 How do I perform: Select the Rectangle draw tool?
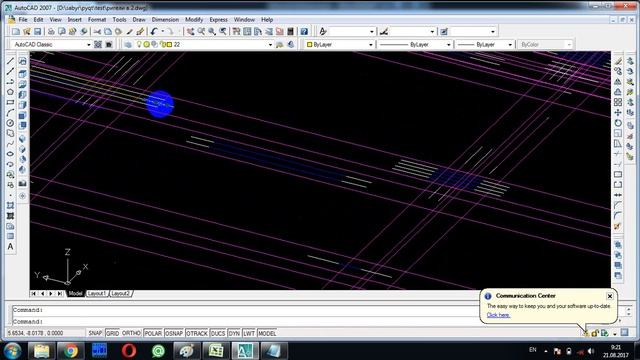pyautogui.click(x=10, y=102)
